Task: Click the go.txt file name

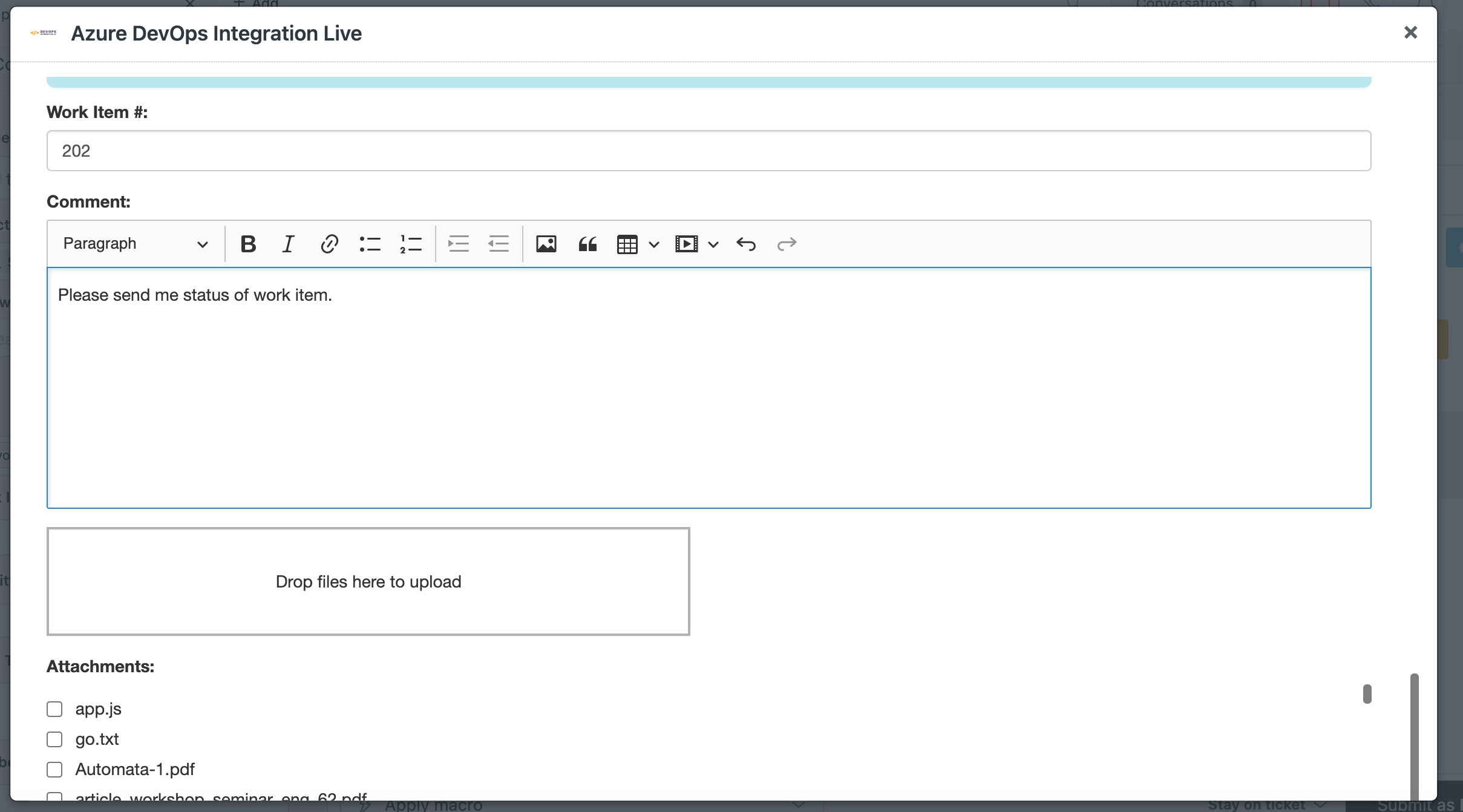Action: click(x=97, y=739)
